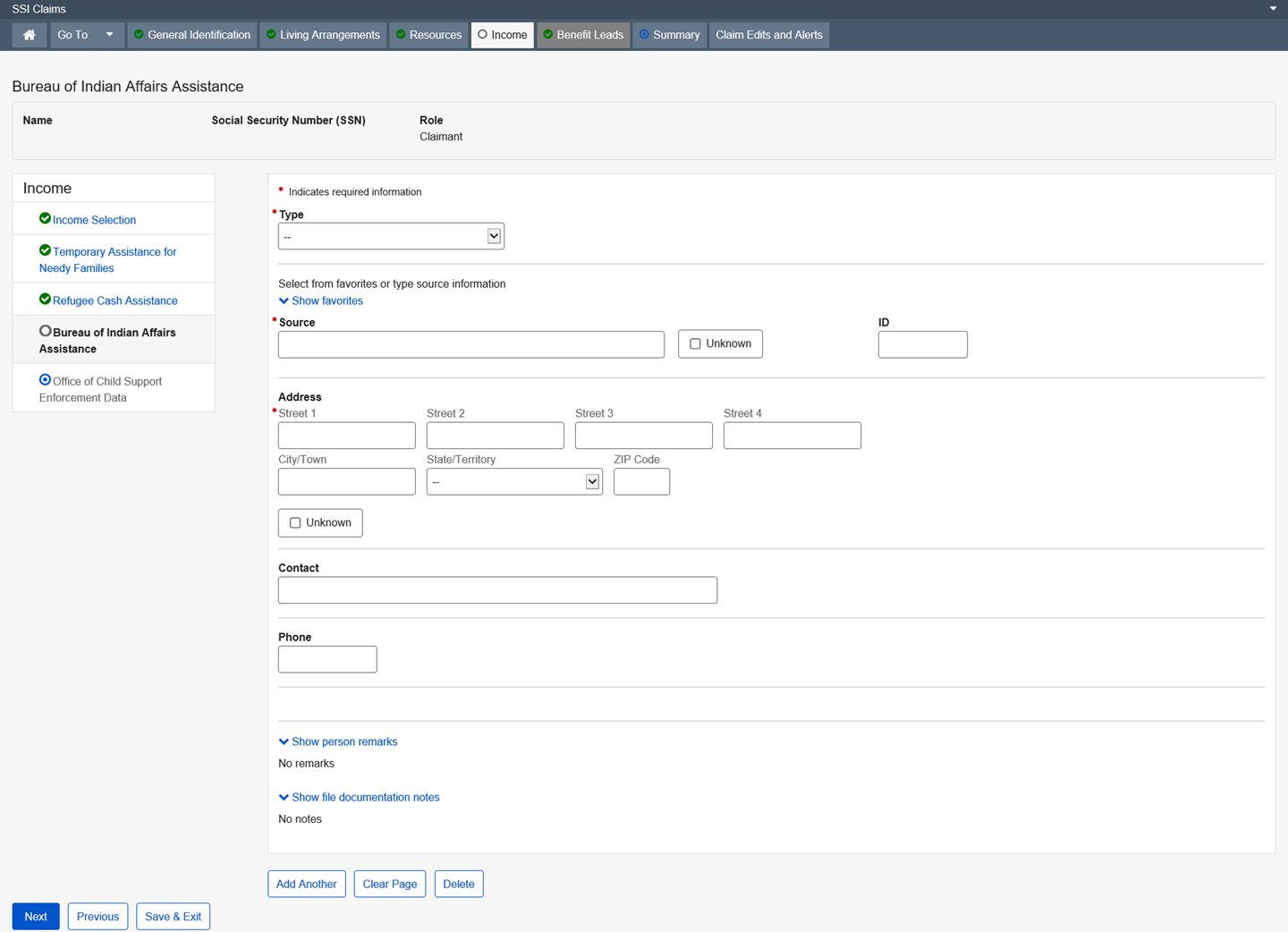
Task: Click the status circle beside Bureau of Indian Affairs Assistance
Action: [x=45, y=331]
